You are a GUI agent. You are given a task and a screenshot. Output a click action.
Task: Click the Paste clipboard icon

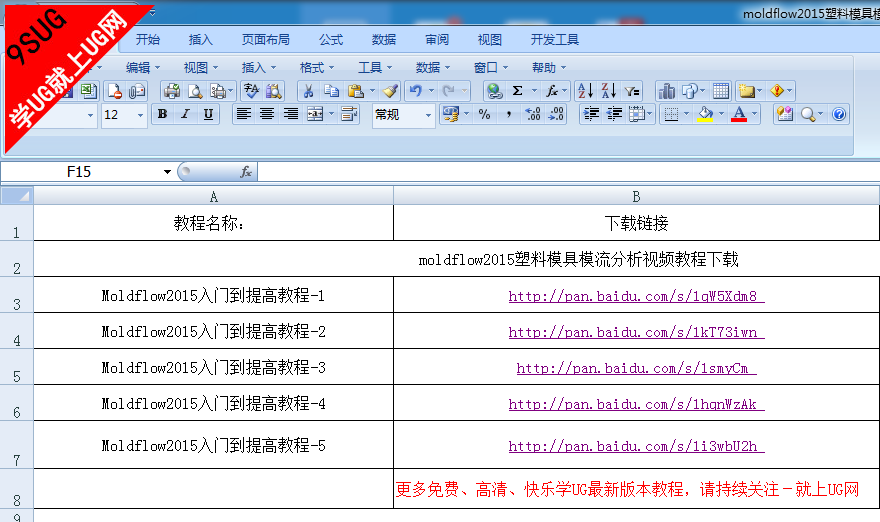point(356,91)
